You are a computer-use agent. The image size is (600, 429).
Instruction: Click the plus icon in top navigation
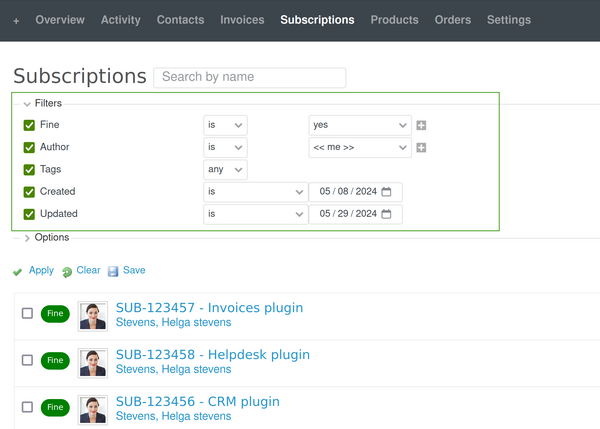[16, 20]
